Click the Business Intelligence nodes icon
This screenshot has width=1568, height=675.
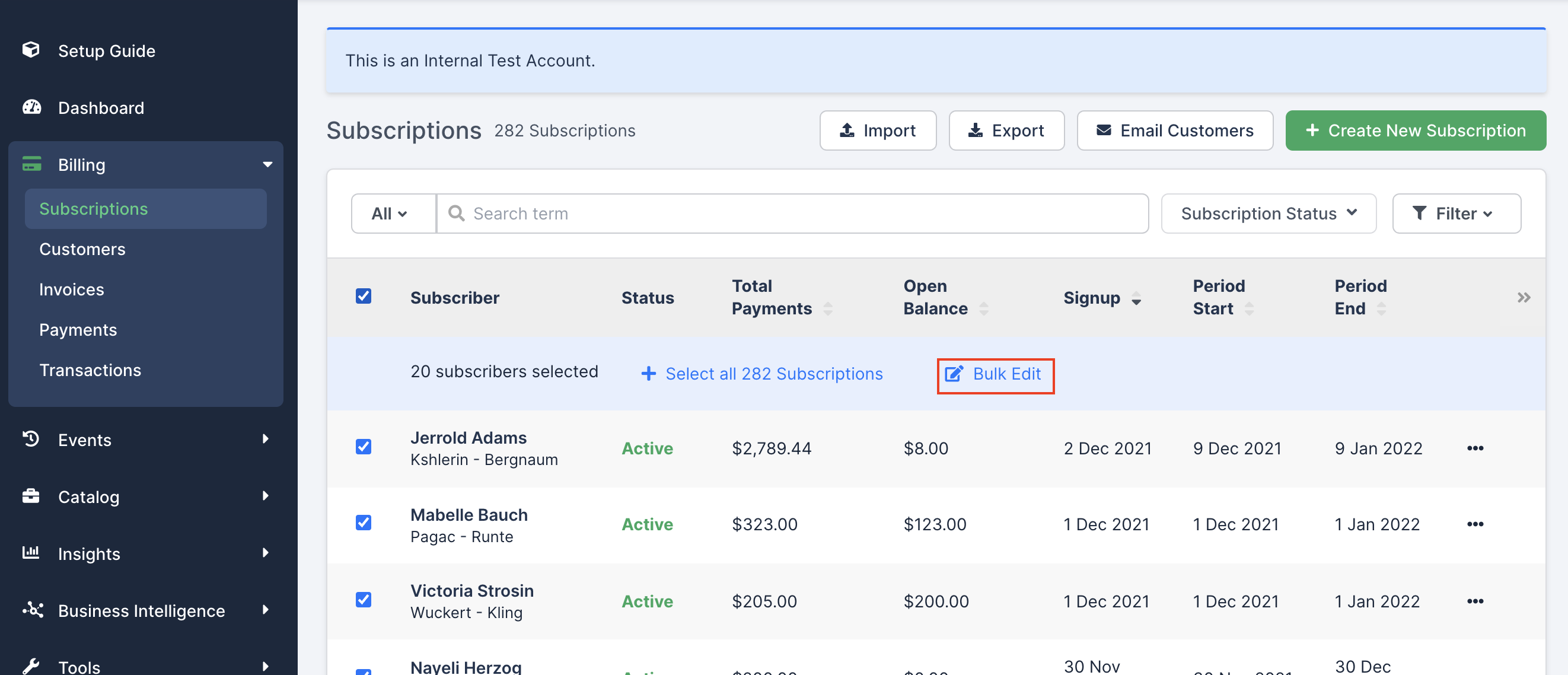(32, 610)
